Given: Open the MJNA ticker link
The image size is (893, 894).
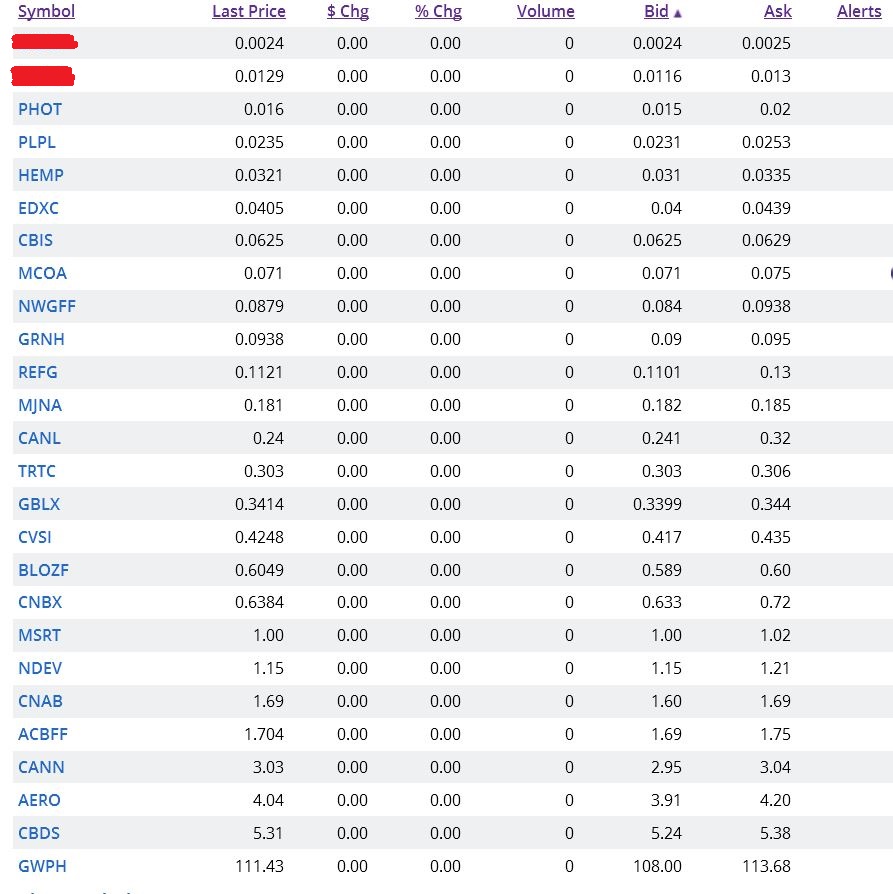Looking at the screenshot, I should coord(40,405).
